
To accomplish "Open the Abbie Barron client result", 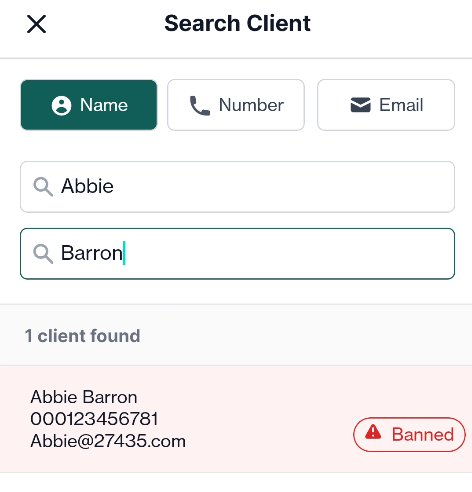I will pos(236,419).
